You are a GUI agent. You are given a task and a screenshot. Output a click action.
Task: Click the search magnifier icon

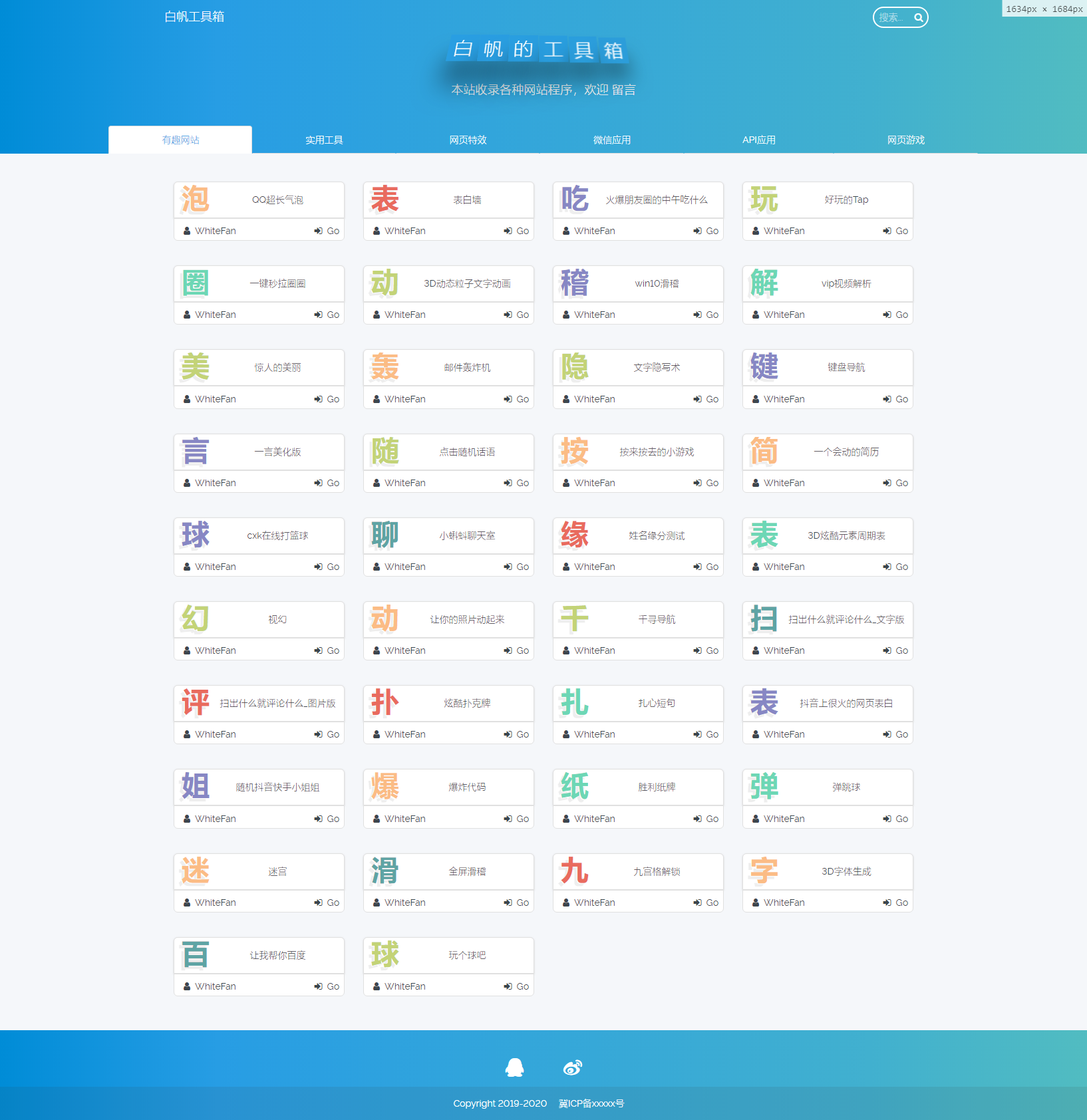pyautogui.click(x=918, y=18)
